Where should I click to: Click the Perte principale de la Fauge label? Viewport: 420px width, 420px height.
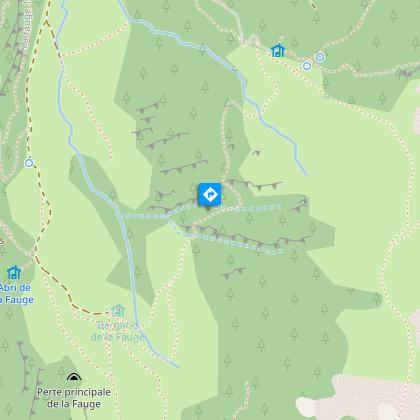[x=74, y=398]
